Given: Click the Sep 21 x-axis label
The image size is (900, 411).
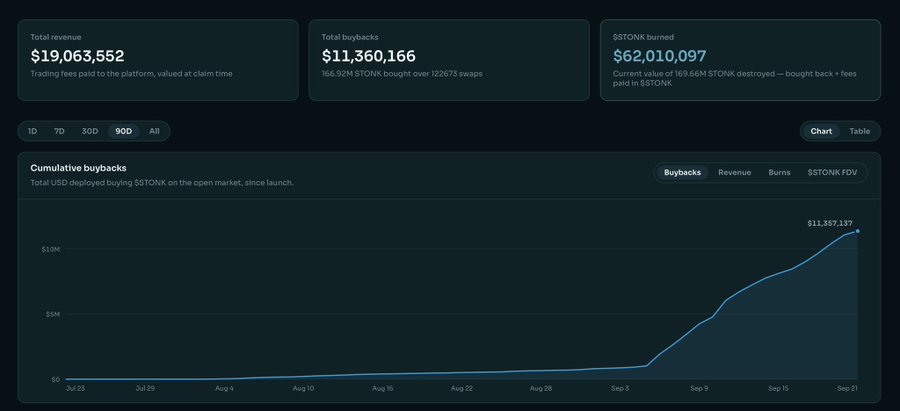Looking at the screenshot, I should pos(847,389).
